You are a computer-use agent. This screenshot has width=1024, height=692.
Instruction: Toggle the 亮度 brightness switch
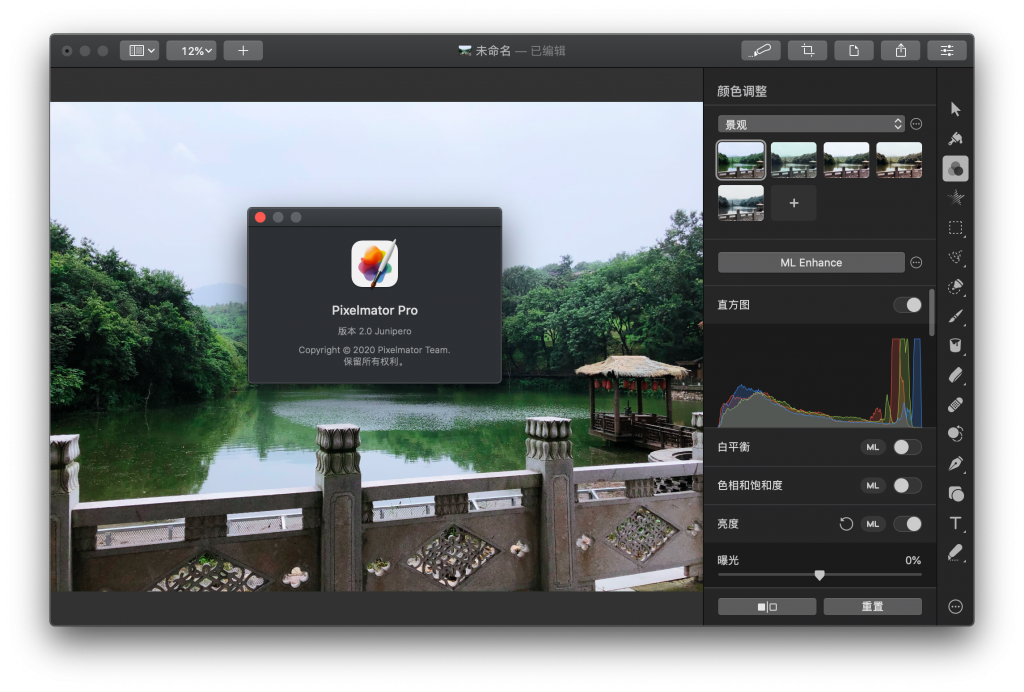click(x=908, y=524)
